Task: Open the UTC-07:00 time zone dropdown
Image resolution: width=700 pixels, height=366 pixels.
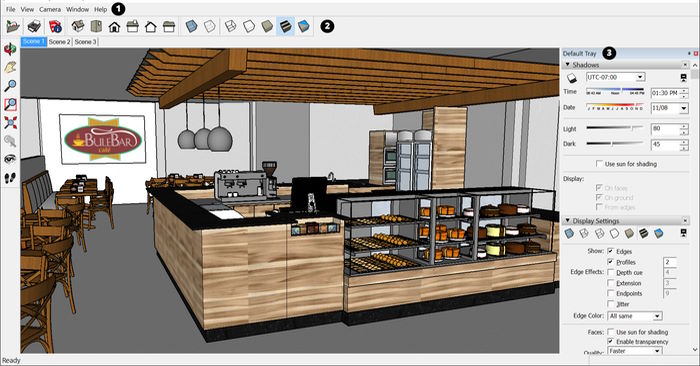Action: pos(640,77)
